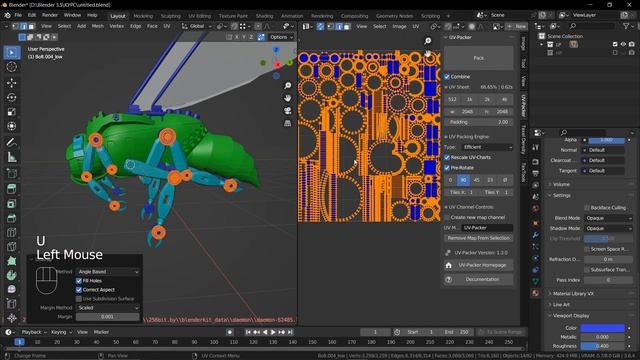
Task: Click the 3D viewport pan hand icon
Action: 288,98
